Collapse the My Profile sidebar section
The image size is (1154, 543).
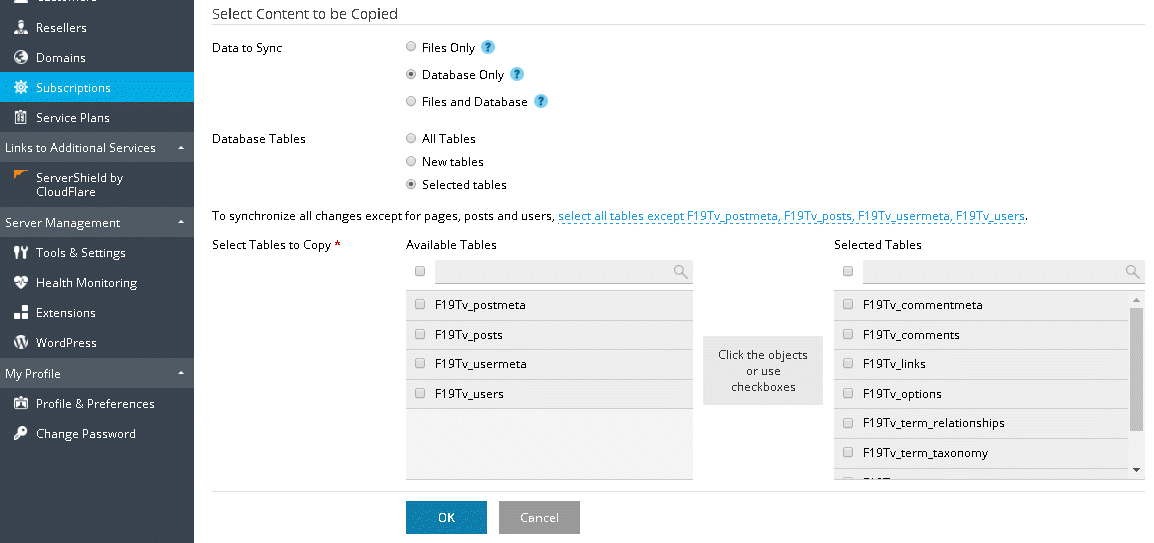point(181,373)
